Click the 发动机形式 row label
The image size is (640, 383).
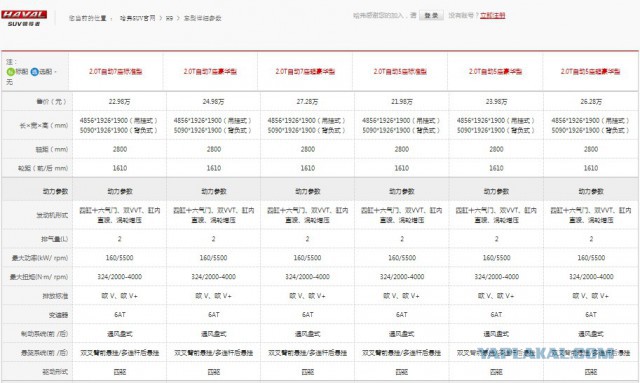tap(52, 215)
